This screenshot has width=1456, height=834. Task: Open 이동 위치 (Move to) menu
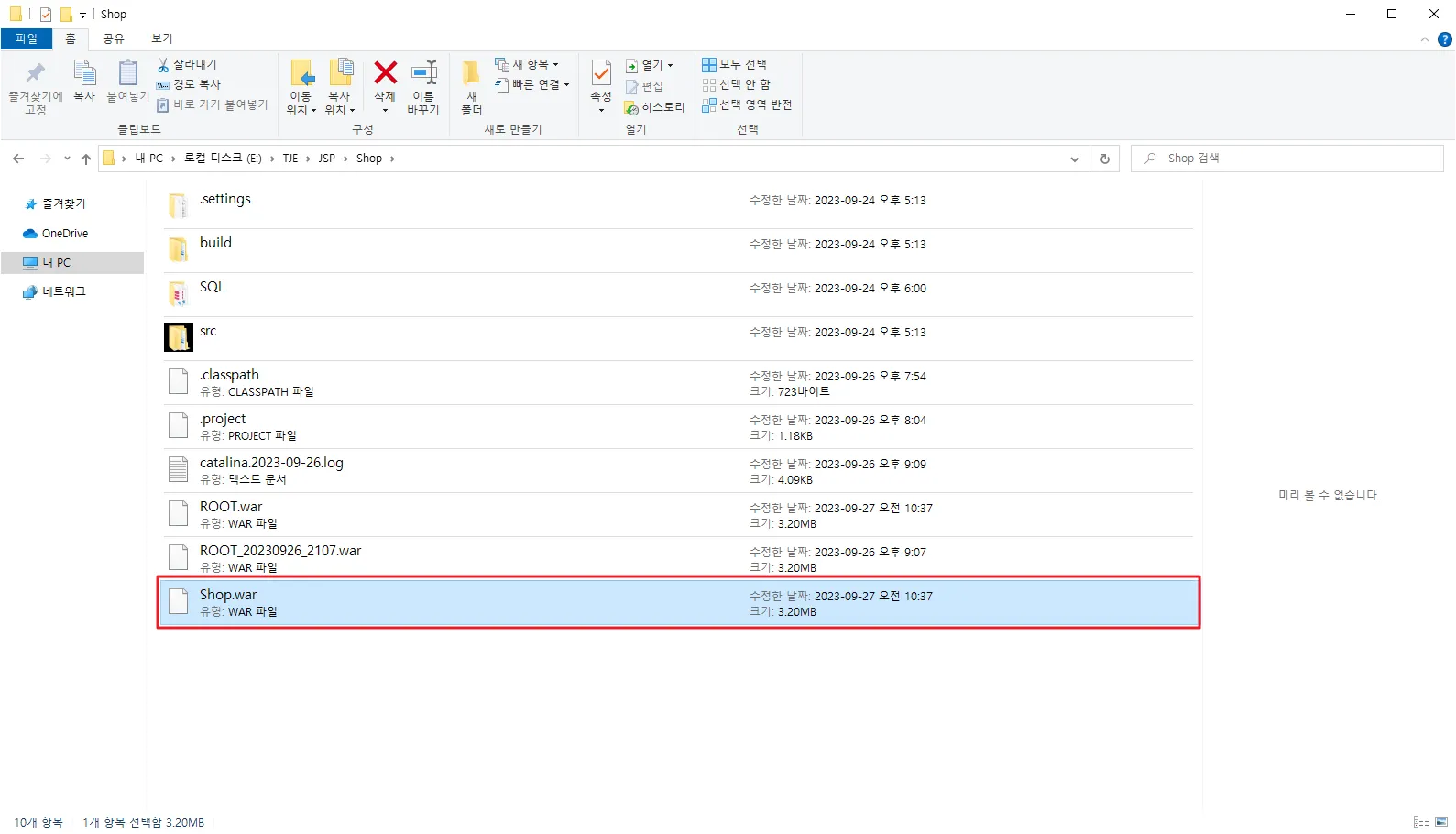(301, 88)
